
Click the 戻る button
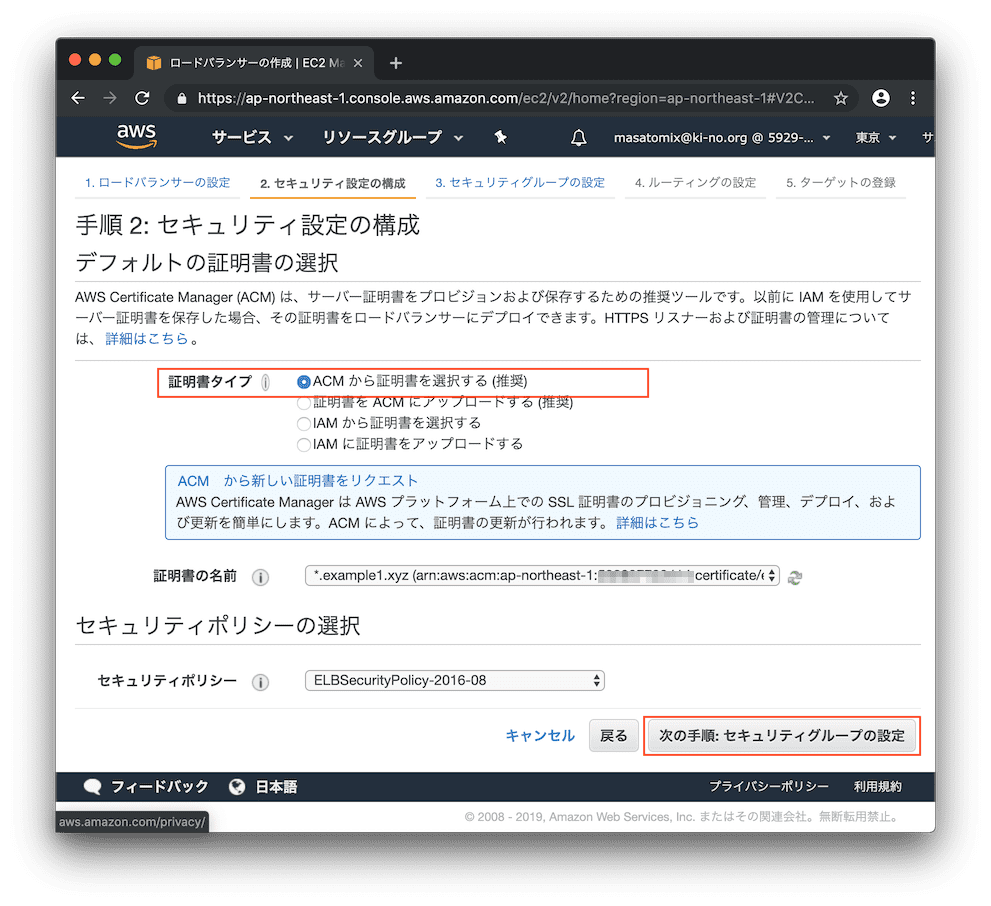613,735
